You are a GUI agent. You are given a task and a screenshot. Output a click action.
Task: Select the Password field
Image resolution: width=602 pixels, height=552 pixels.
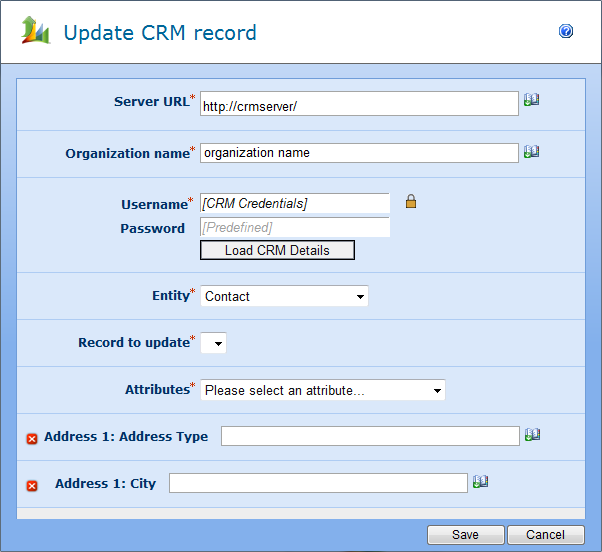click(294, 228)
